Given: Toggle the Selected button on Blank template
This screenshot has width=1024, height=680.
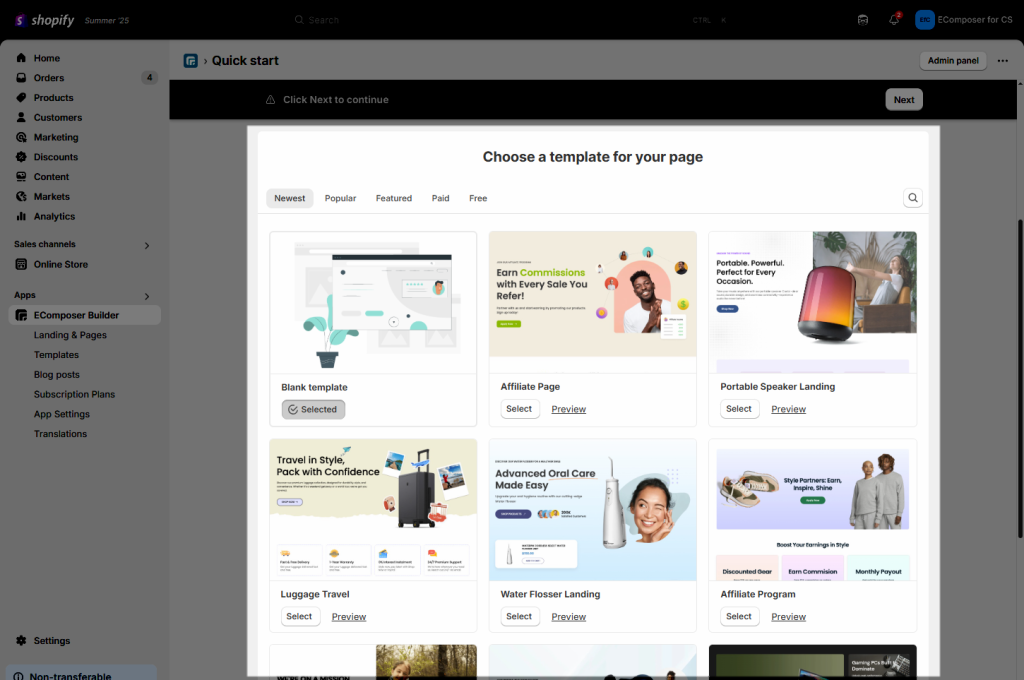Looking at the screenshot, I should (x=313, y=410).
